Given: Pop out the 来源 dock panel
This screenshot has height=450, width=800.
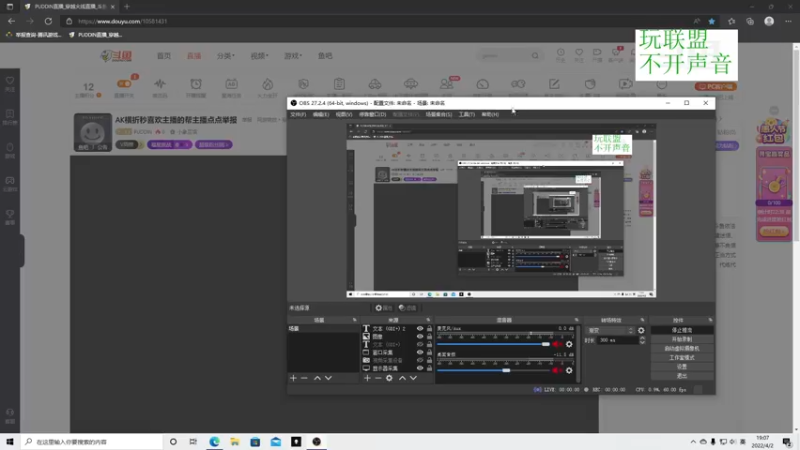Looking at the screenshot, I should [x=429, y=320].
